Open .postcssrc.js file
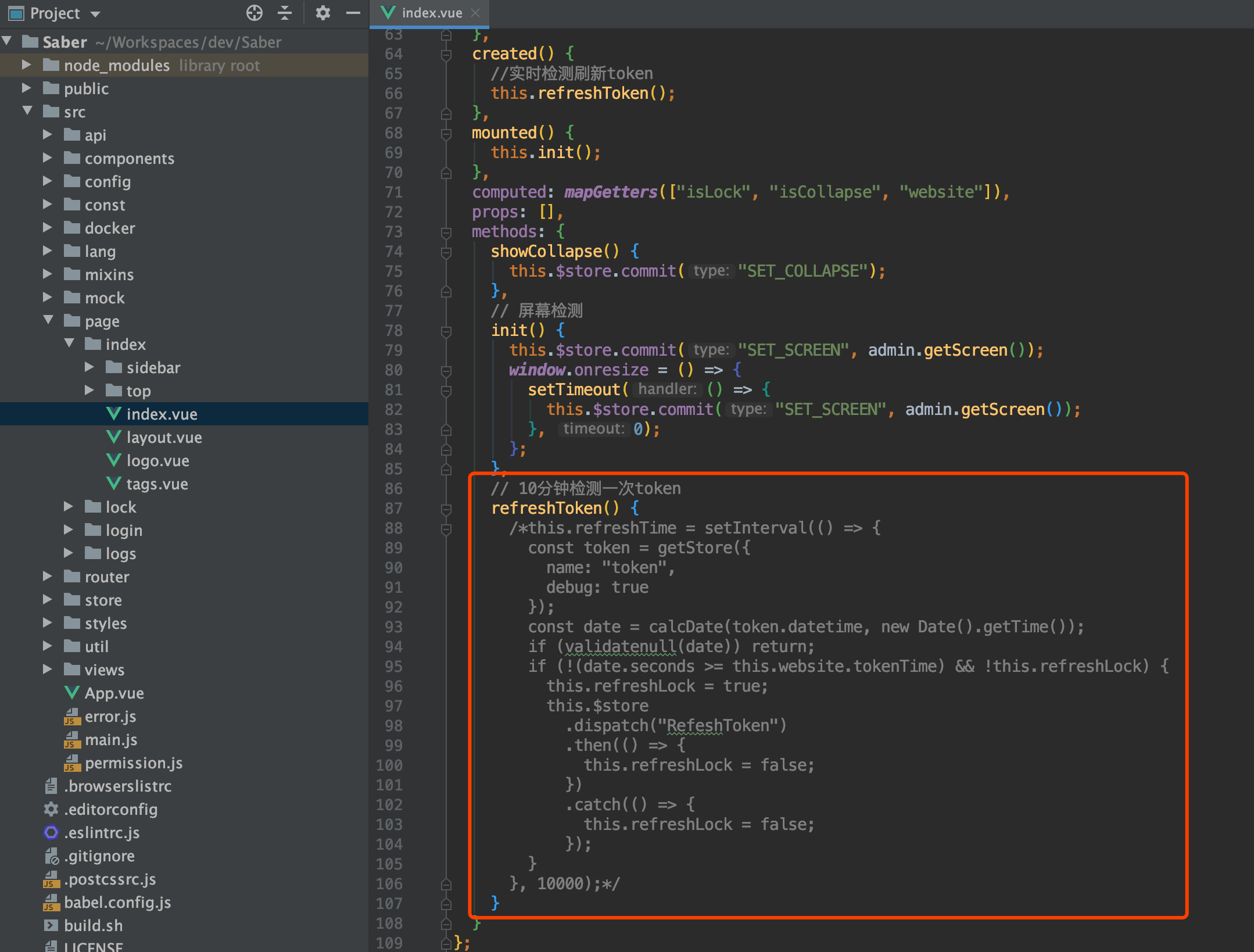This screenshot has width=1254, height=952. coord(109,879)
